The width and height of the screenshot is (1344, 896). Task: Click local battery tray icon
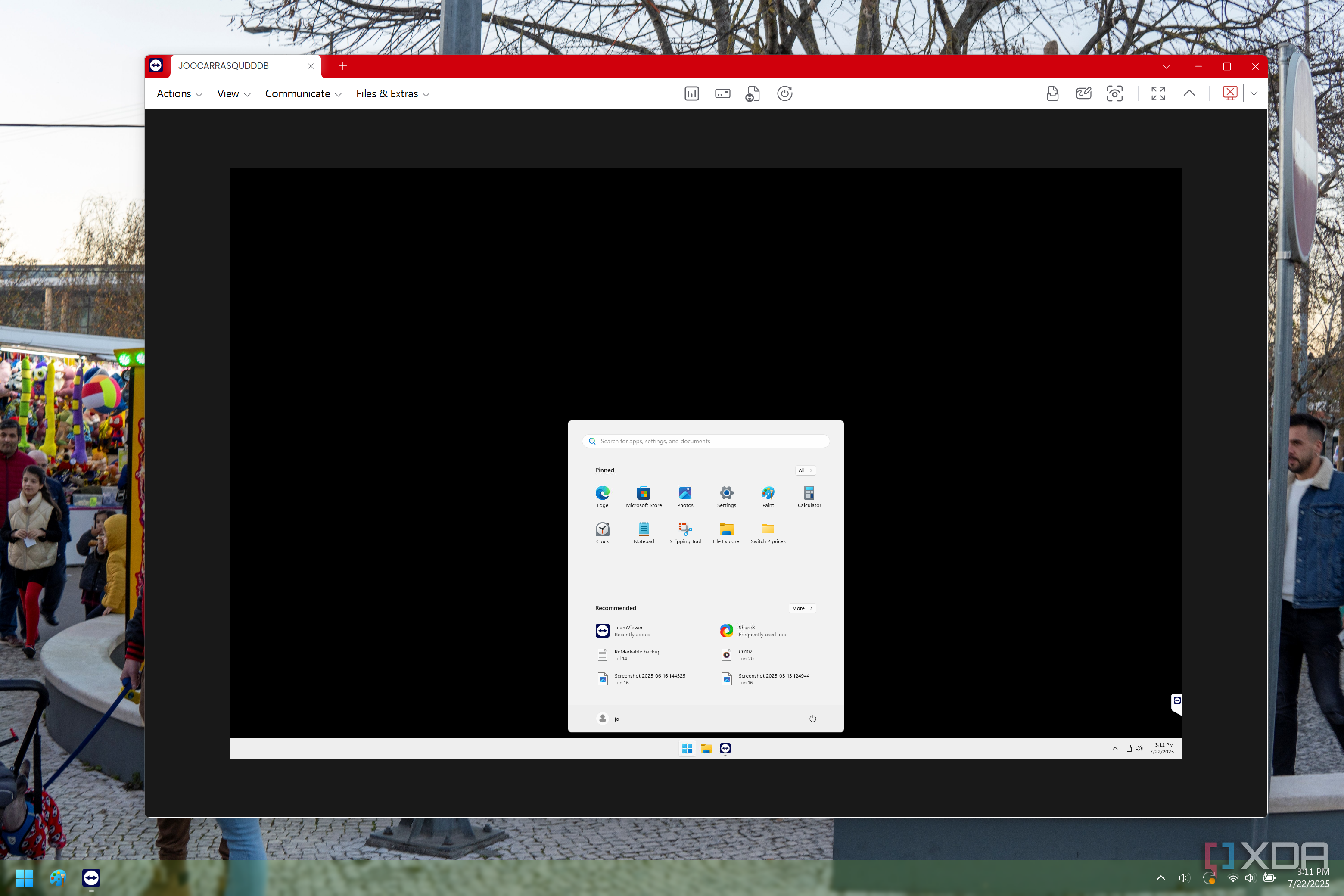click(x=1269, y=878)
